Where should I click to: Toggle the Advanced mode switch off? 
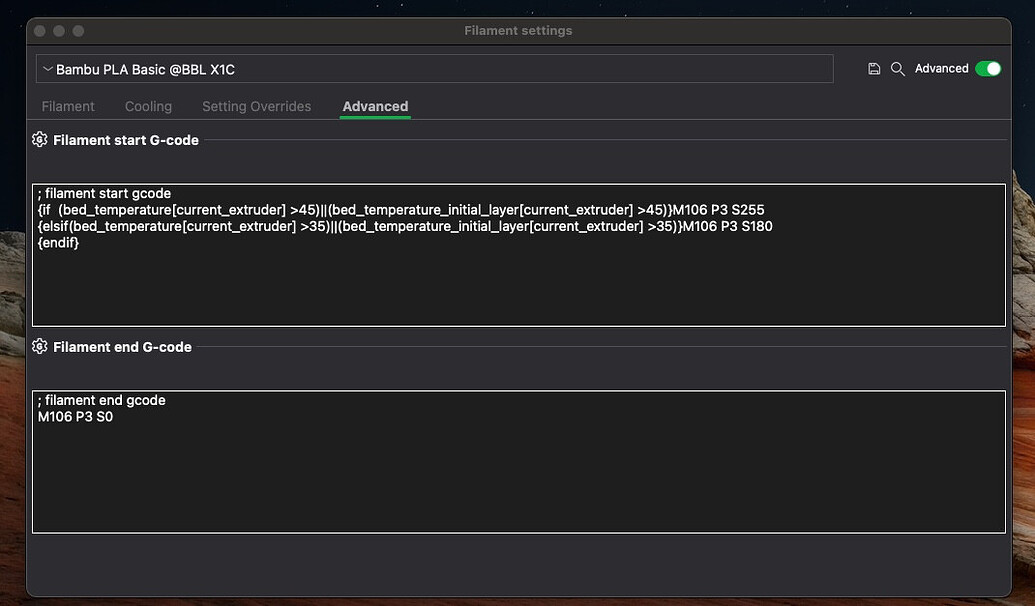[x=988, y=69]
